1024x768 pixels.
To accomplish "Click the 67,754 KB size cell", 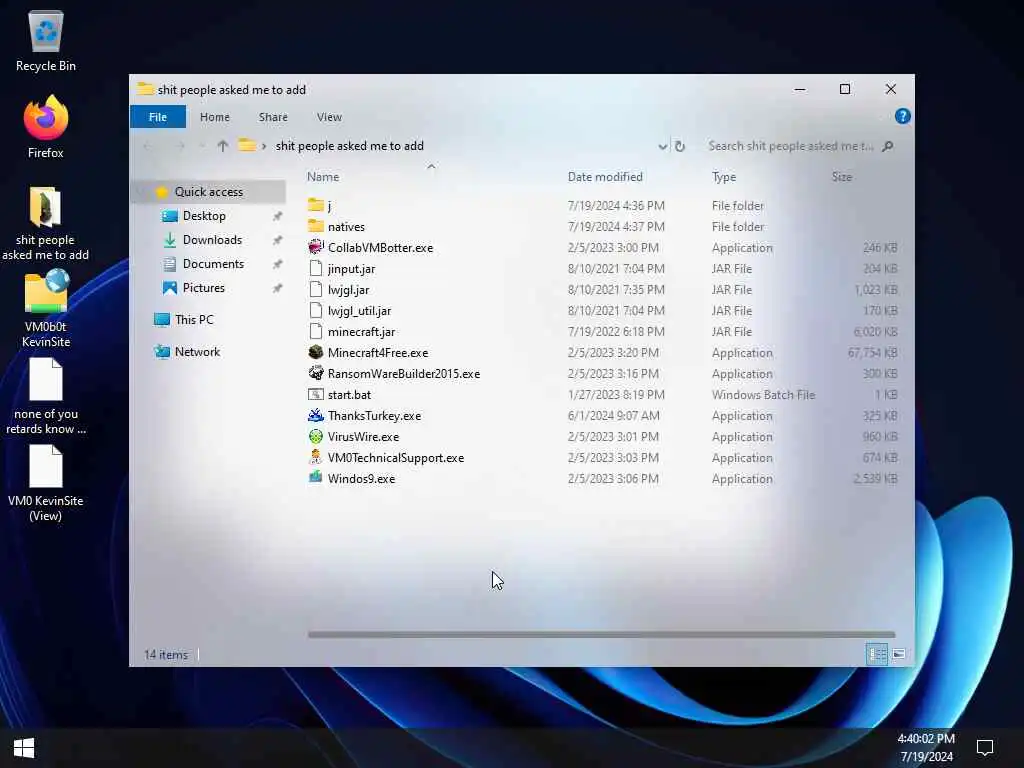I will (872, 353).
